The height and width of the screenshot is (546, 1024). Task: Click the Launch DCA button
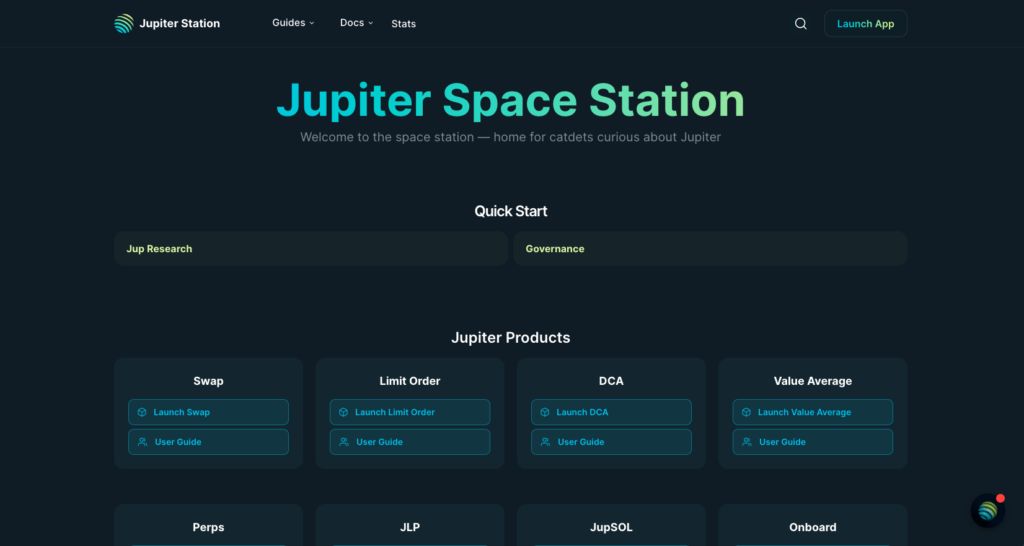(611, 412)
